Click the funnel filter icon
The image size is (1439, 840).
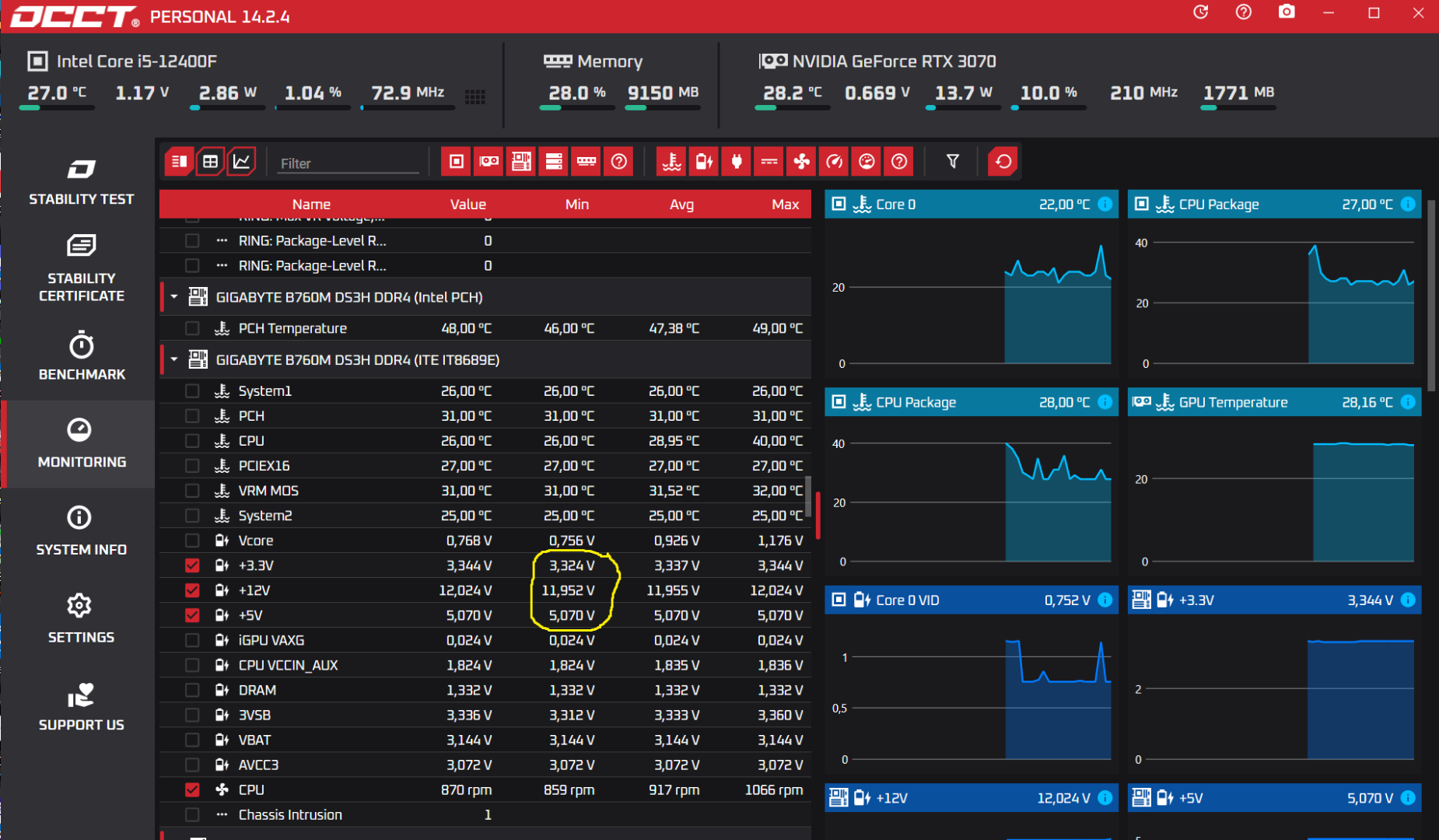point(952,162)
